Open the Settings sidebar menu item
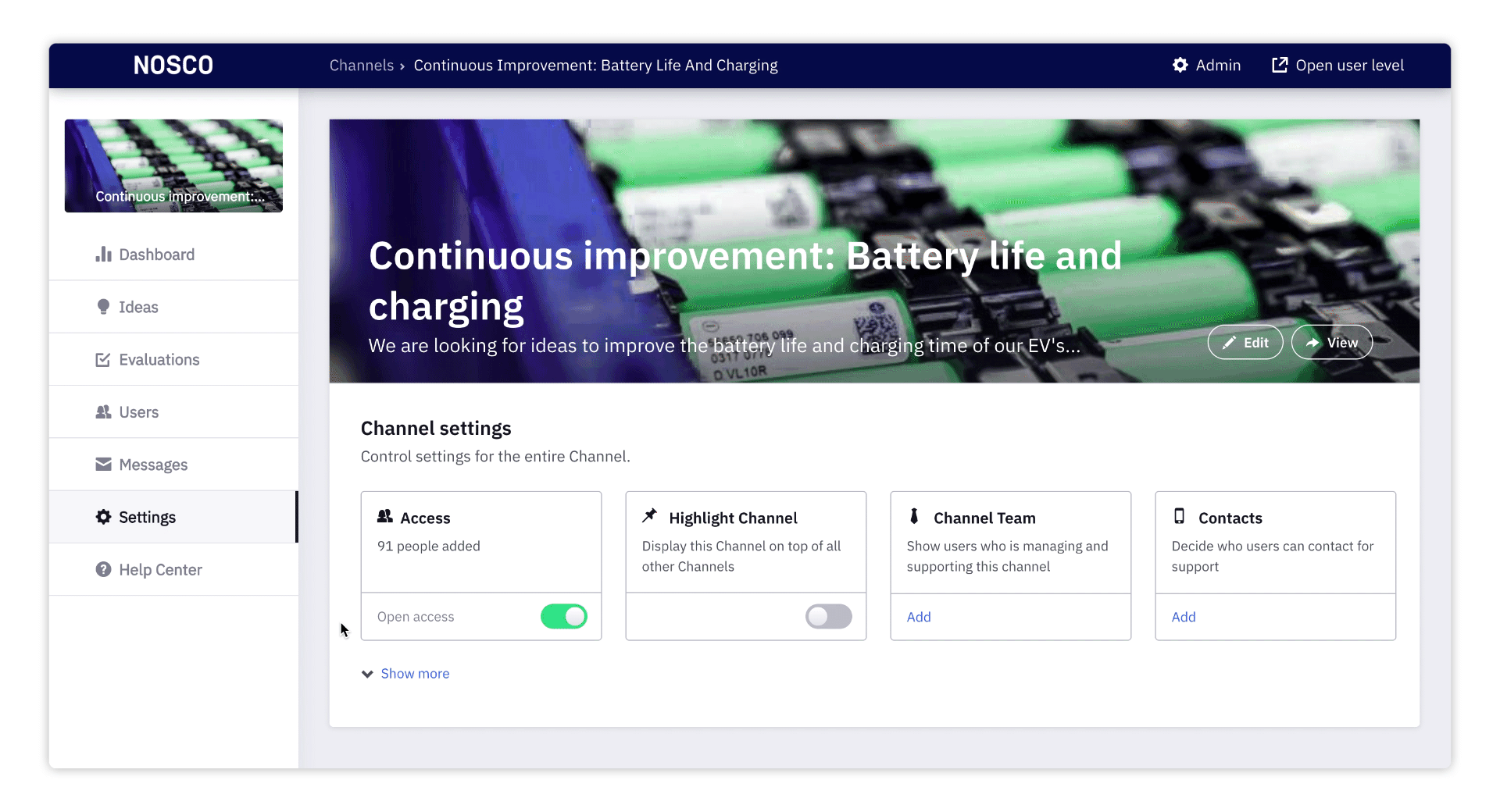This screenshot has height=812, width=1500. [x=147, y=518]
